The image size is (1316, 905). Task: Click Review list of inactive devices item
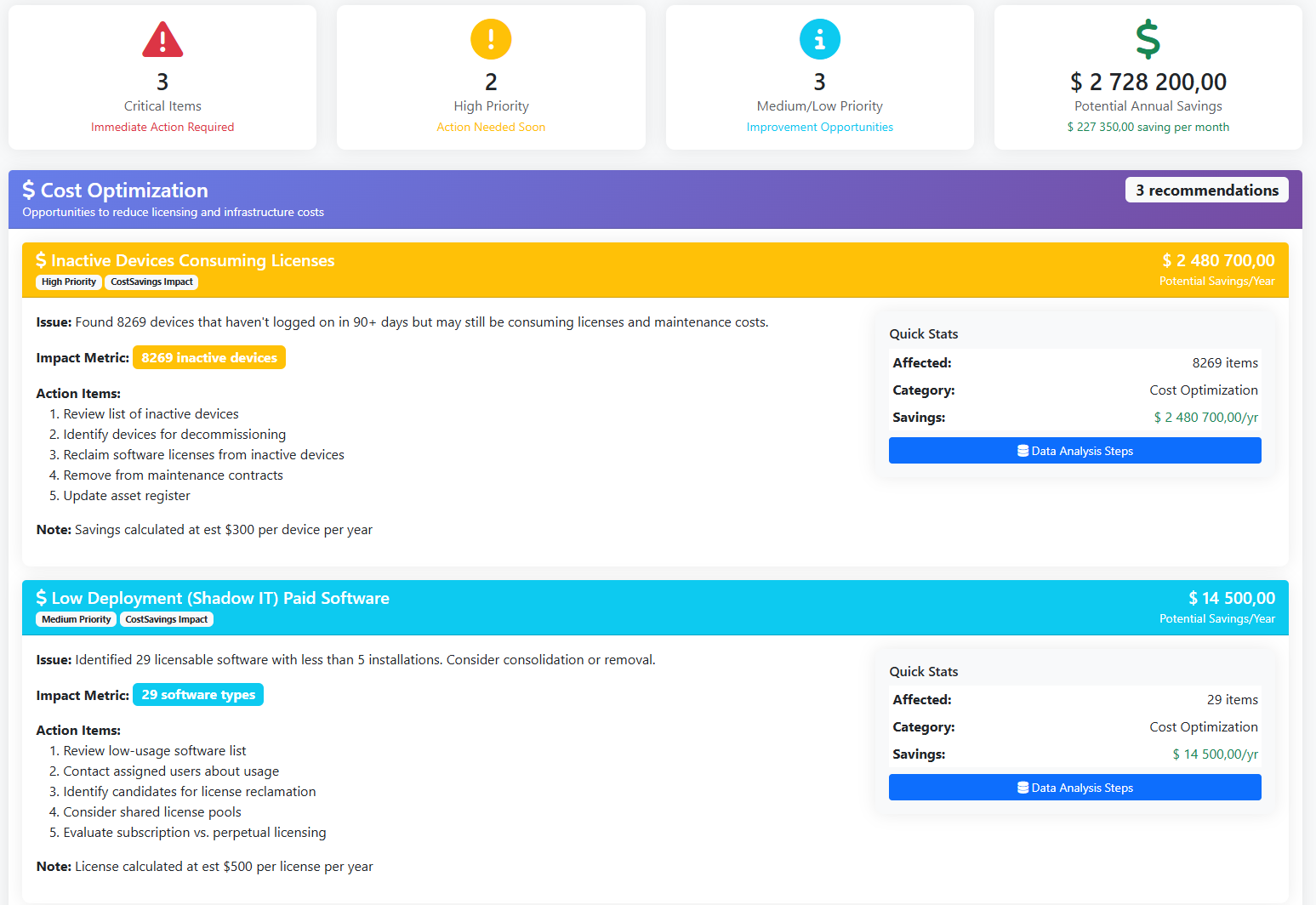coord(151,414)
